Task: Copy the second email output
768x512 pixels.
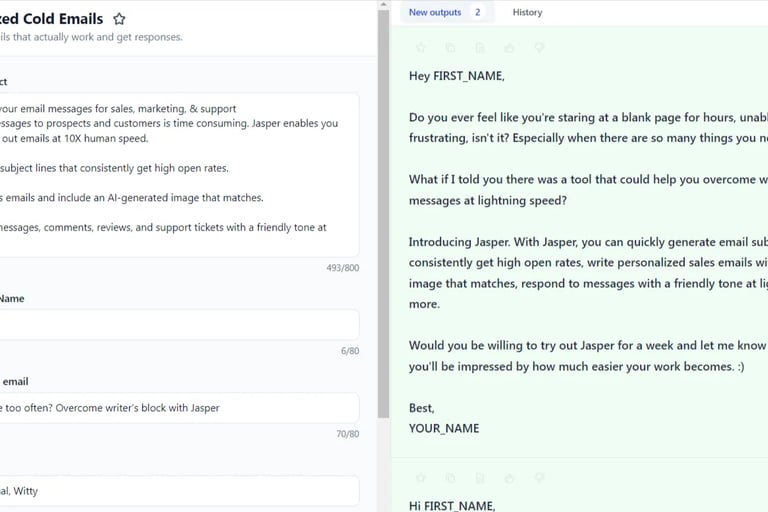Action: pyautogui.click(x=450, y=478)
